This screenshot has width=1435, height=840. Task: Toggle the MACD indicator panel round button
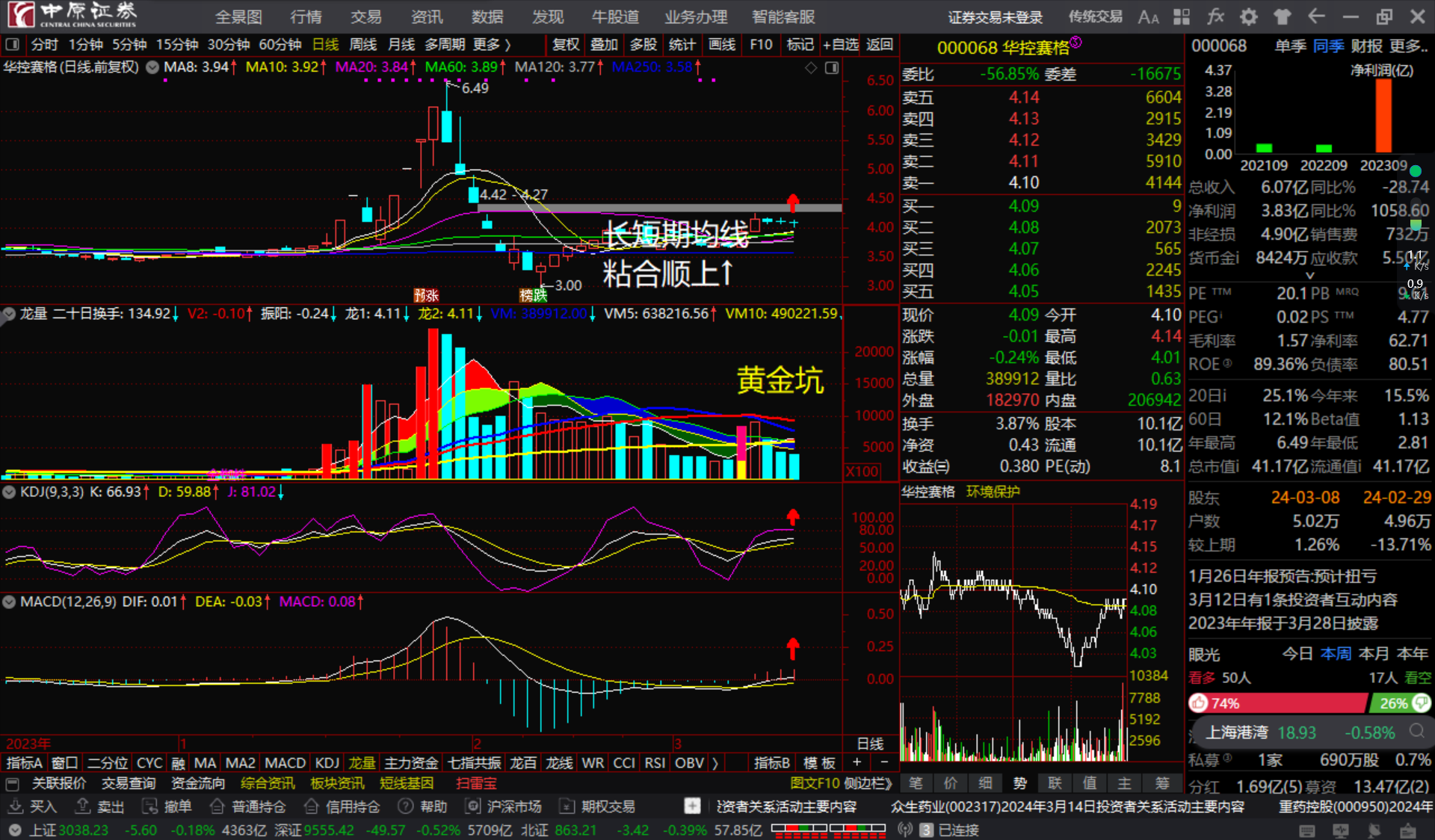click(9, 602)
